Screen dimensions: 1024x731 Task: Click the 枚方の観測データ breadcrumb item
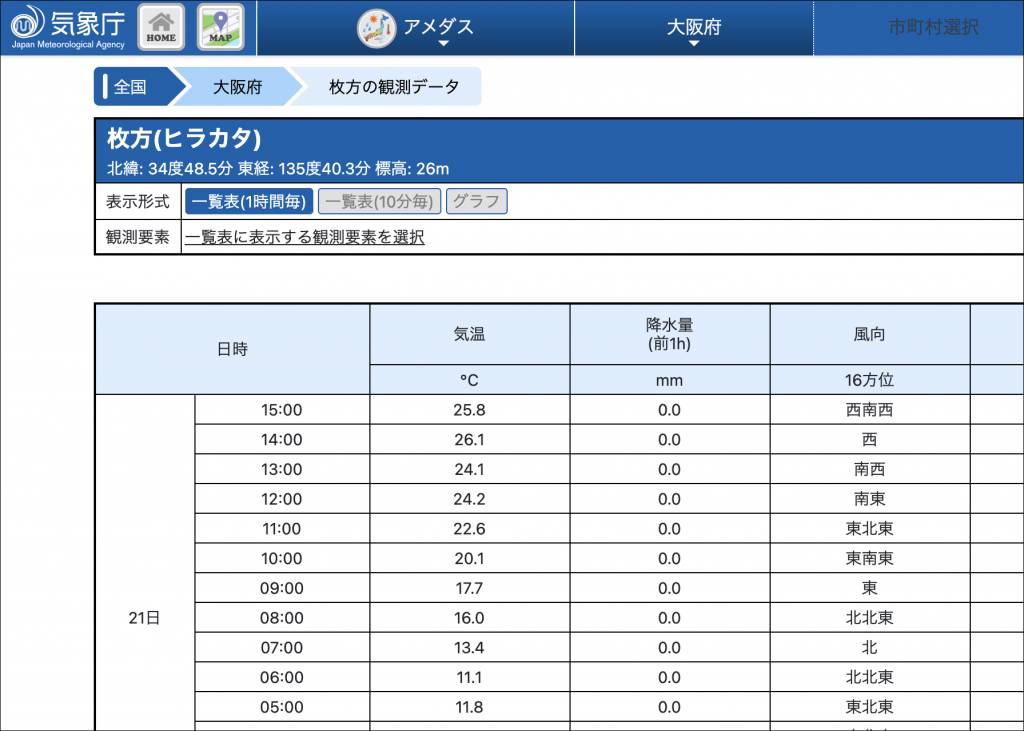click(x=394, y=87)
